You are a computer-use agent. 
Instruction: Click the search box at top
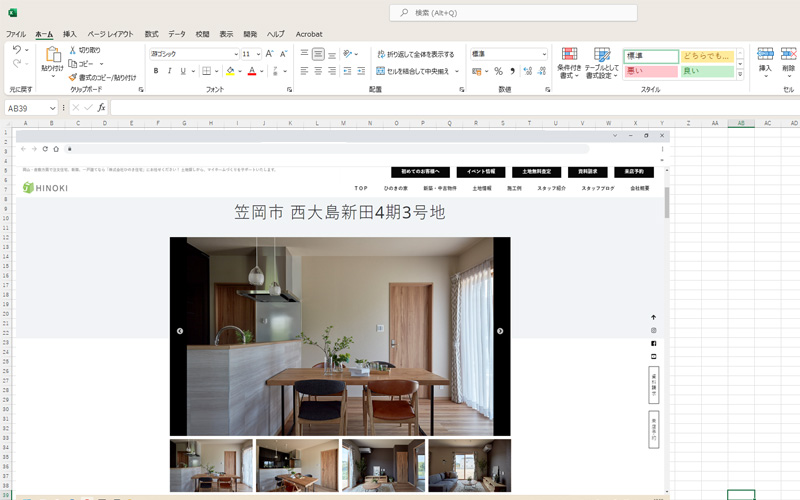coord(513,13)
